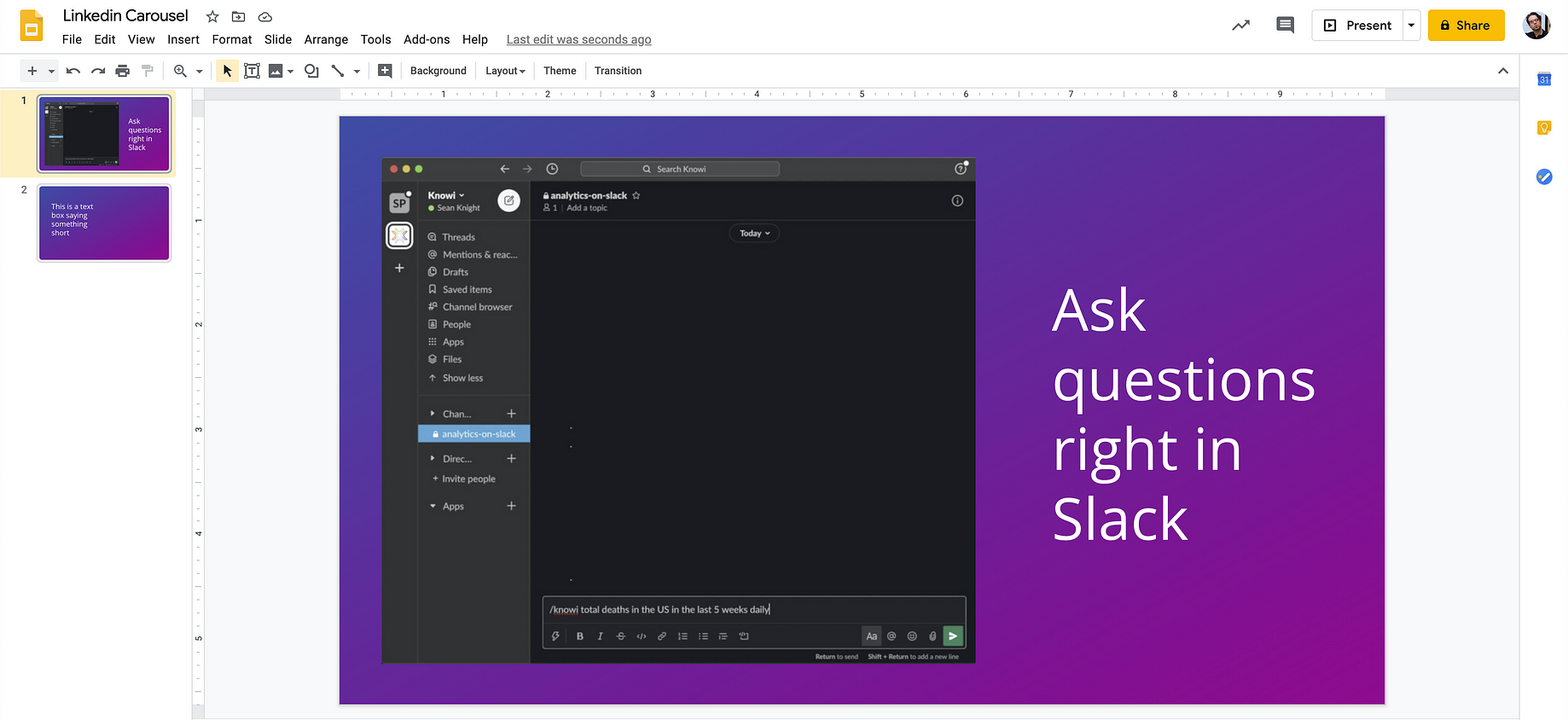Select the Text box tool
Screen dimensions: 1568x720
(x=252, y=71)
